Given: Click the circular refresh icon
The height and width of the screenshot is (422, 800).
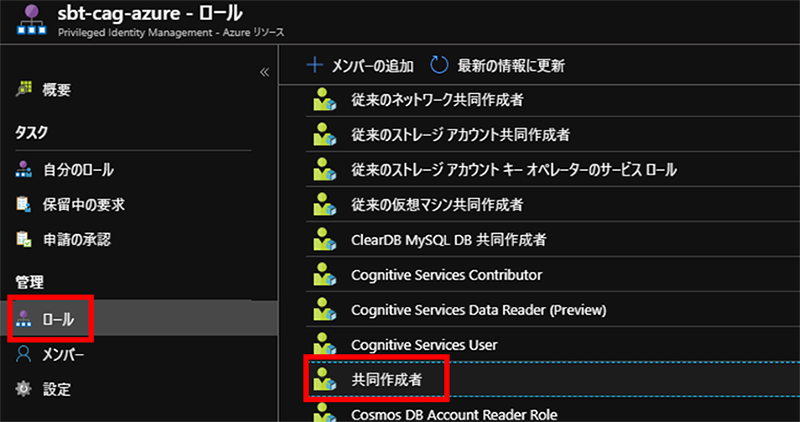Looking at the screenshot, I should pyautogui.click(x=439, y=65).
